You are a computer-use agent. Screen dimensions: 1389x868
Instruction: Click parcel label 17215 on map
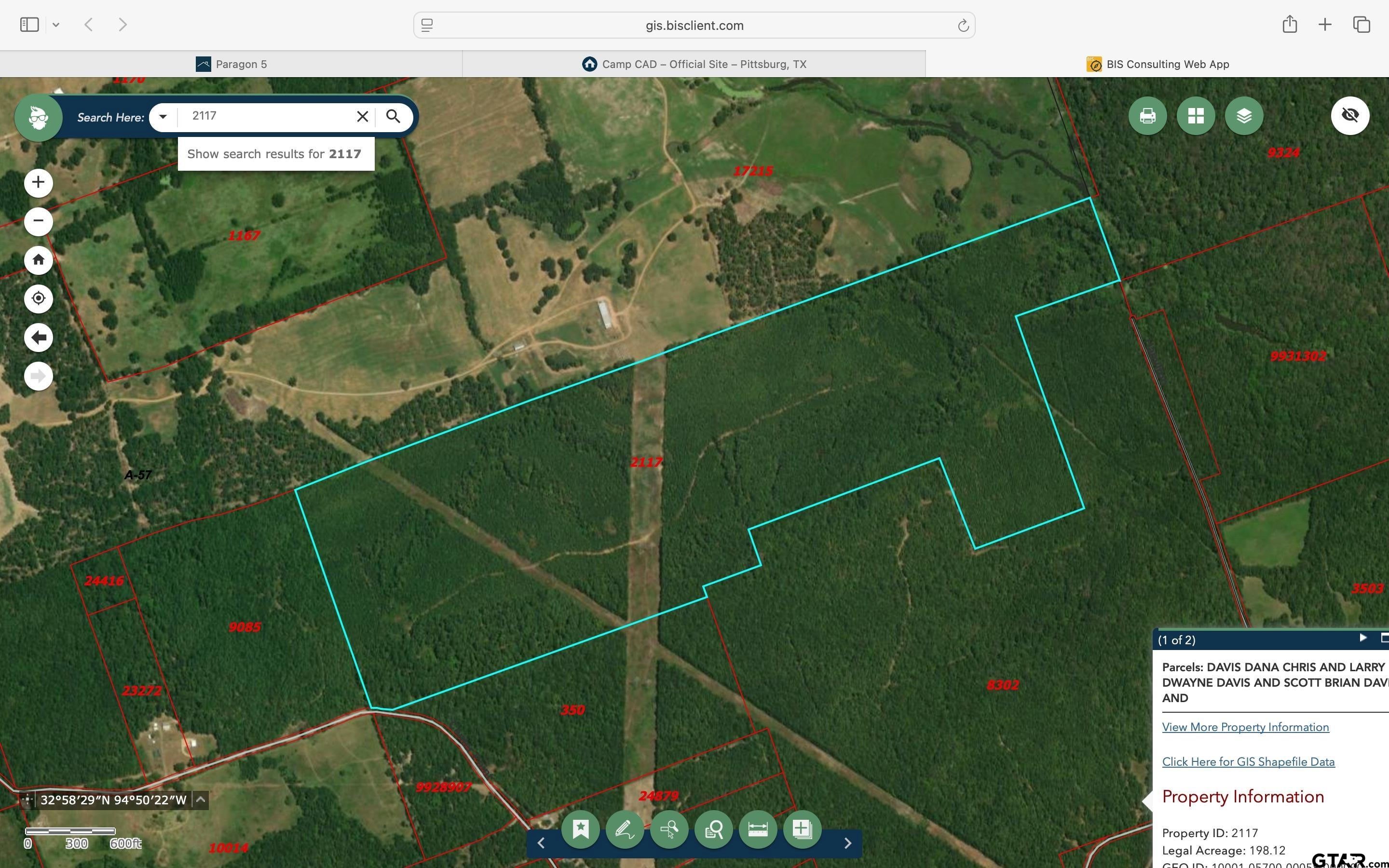click(x=753, y=171)
